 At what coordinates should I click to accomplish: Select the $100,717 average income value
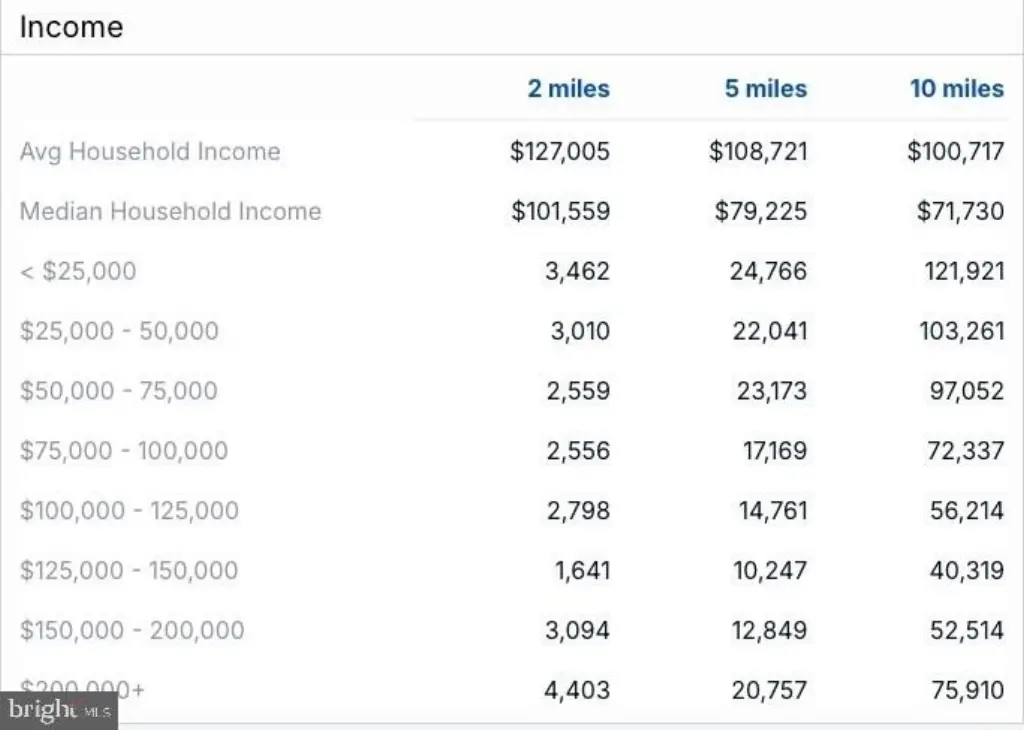pyautogui.click(x=955, y=151)
